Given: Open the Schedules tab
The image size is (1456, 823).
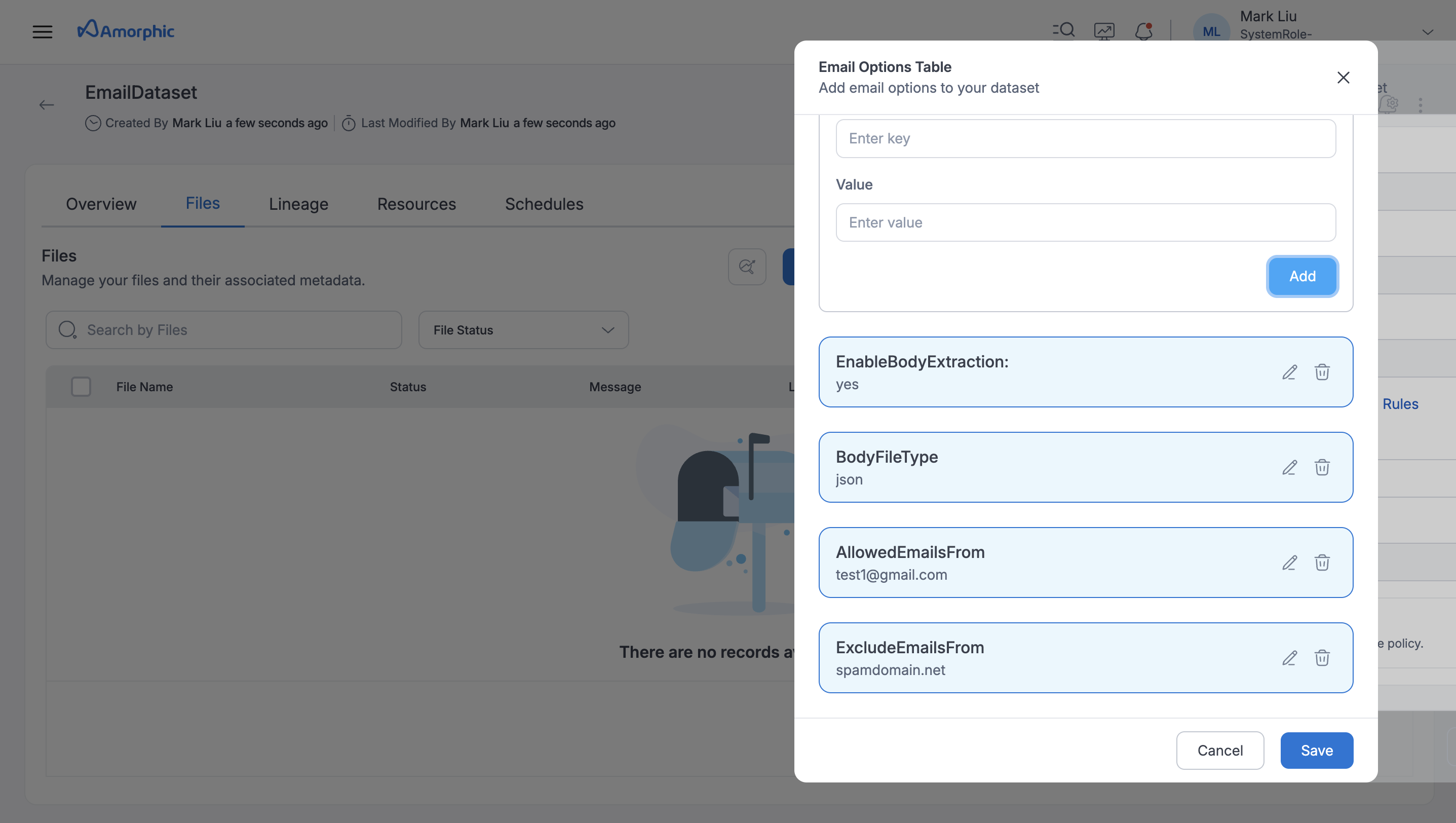Looking at the screenshot, I should [544, 204].
